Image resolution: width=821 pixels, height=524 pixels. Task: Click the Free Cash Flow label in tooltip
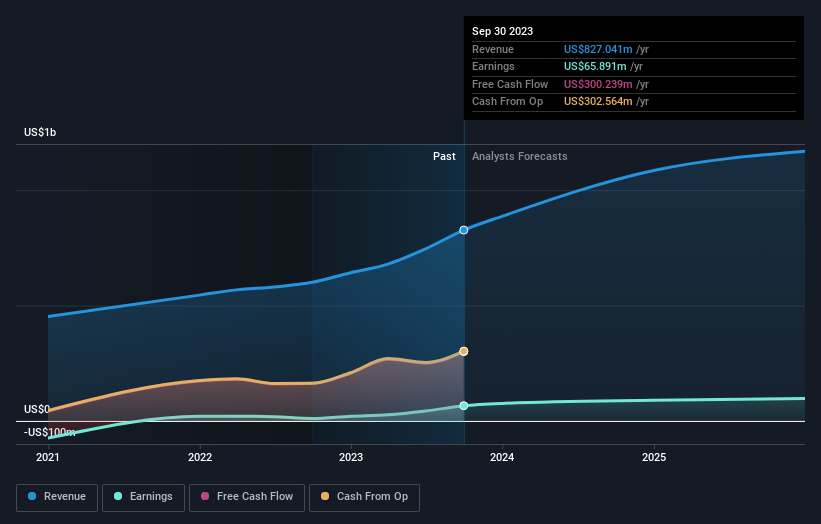click(510, 84)
